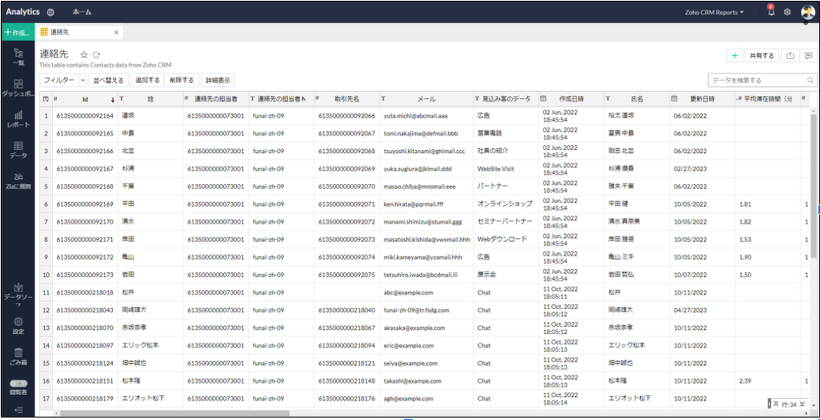820x420 pixels.
Task: Click the Zia に質問 icon
Action: 18,181
